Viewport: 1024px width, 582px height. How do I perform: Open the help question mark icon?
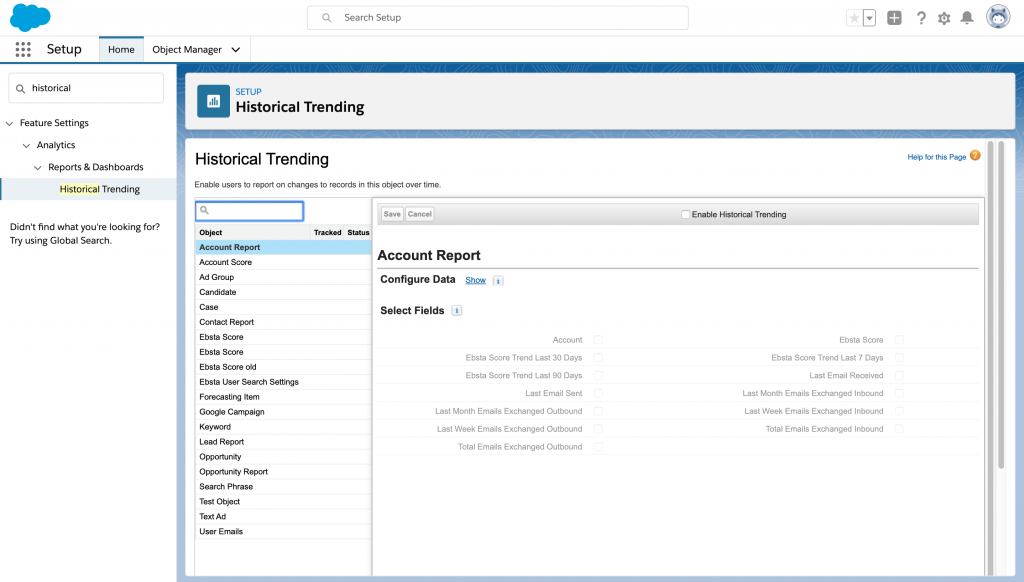click(920, 18)
